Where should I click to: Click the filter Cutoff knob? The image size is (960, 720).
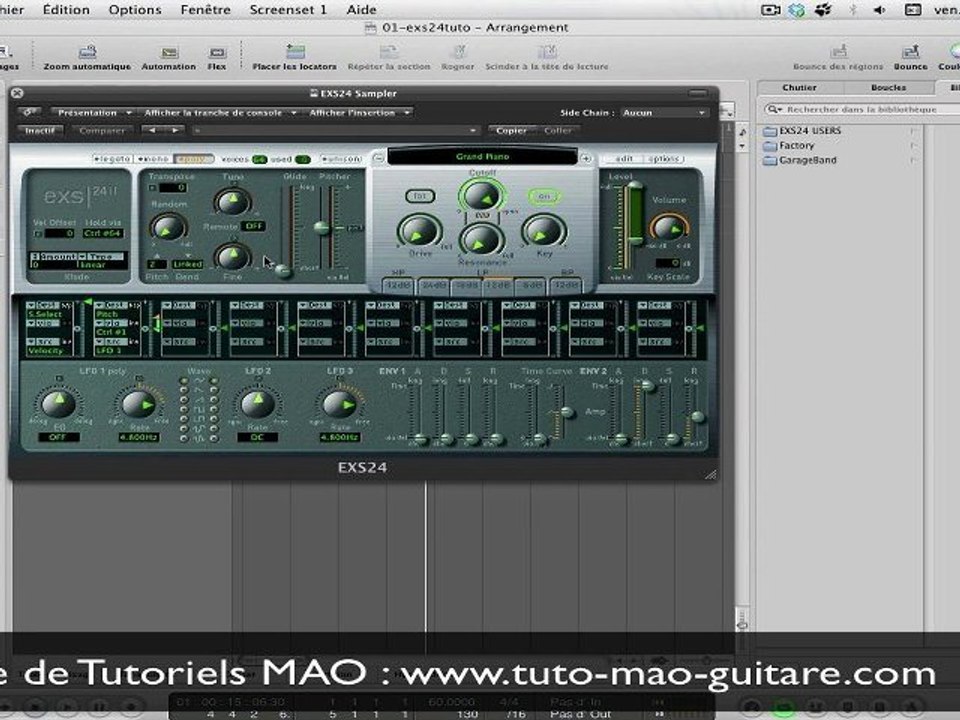(482, 196)
